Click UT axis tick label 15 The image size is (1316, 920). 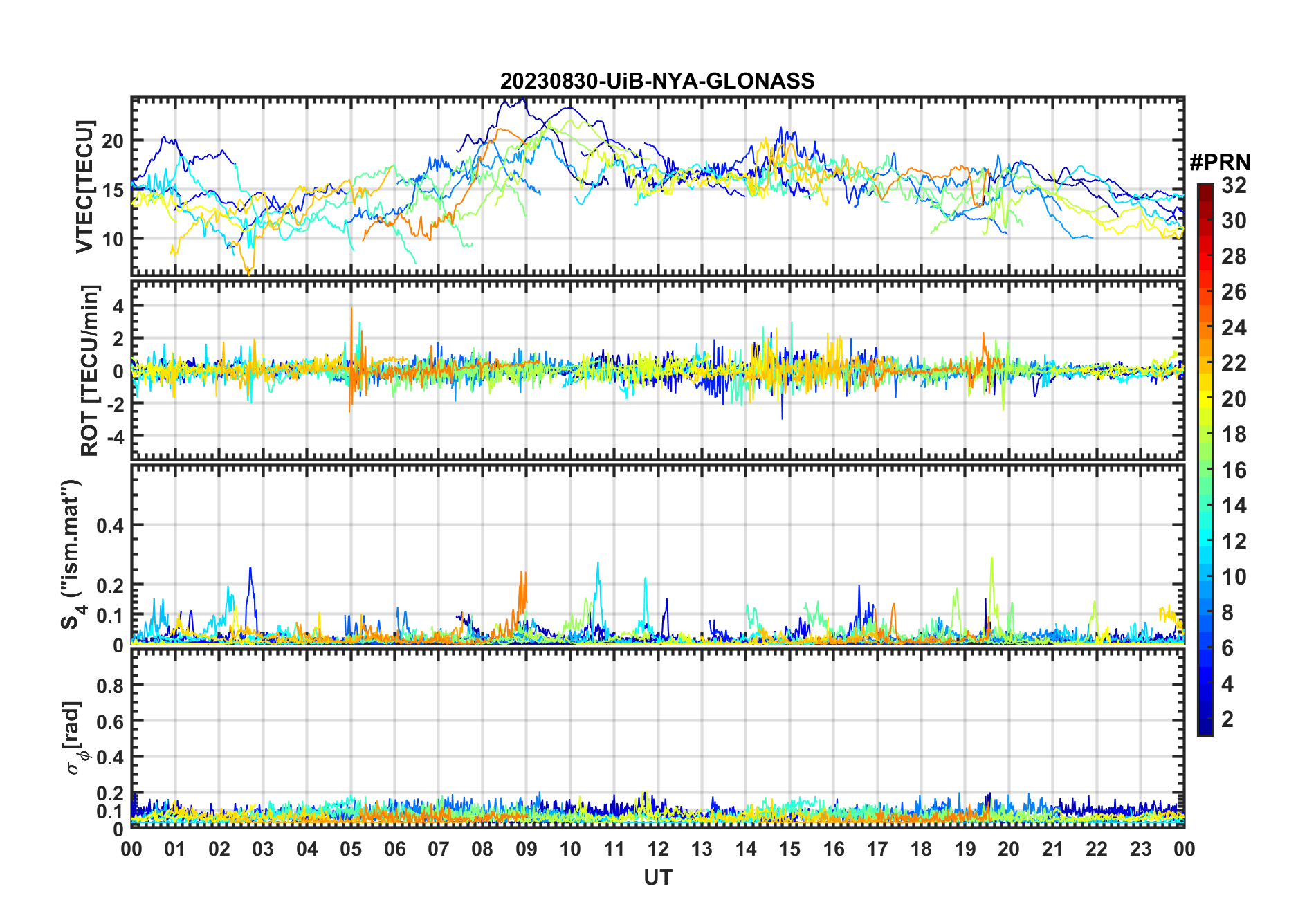click(789, 849)
